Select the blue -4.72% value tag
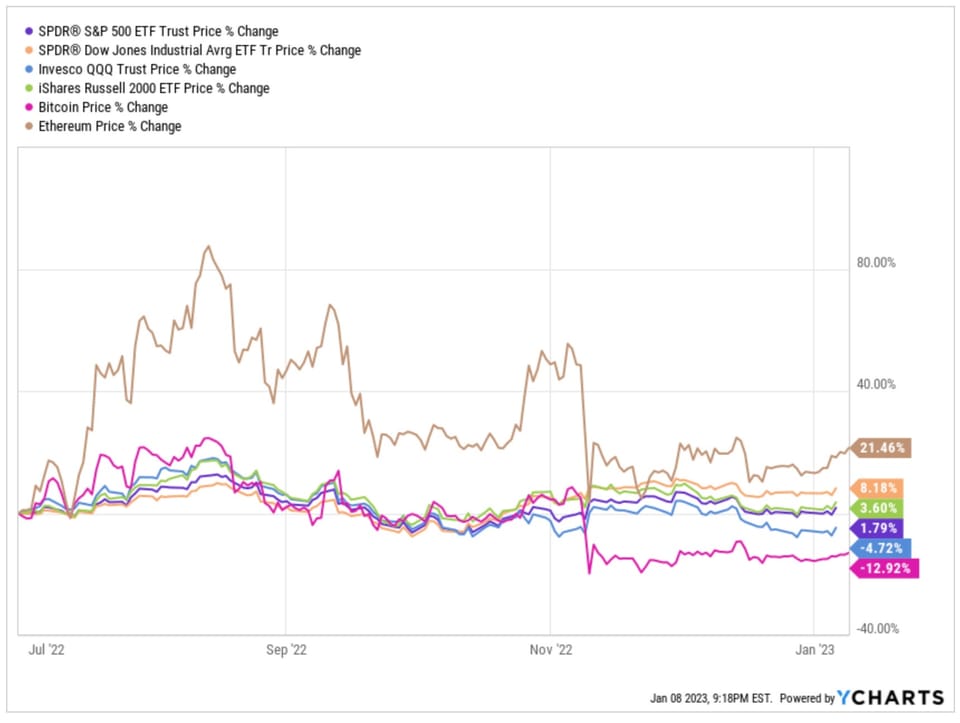Screen dimensions: 960x723 [878, 548]
